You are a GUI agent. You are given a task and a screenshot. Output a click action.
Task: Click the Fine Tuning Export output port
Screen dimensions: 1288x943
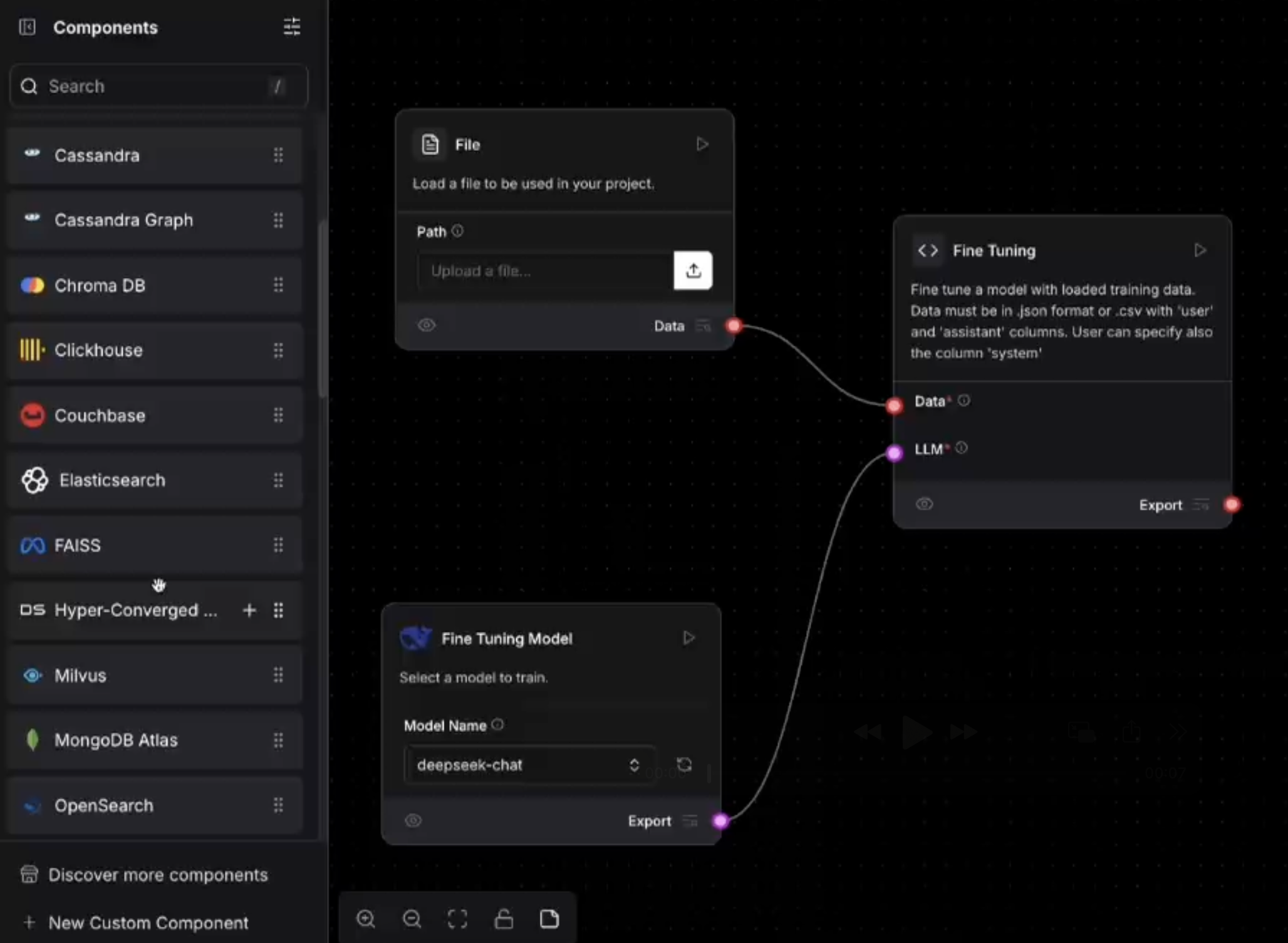coord(1232,505)
